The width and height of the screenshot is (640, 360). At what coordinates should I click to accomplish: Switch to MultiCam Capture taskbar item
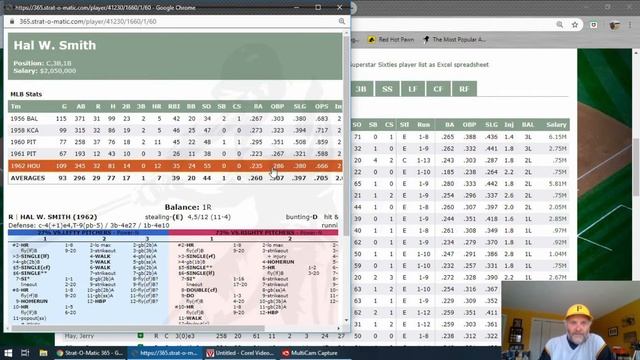[310, 353]
